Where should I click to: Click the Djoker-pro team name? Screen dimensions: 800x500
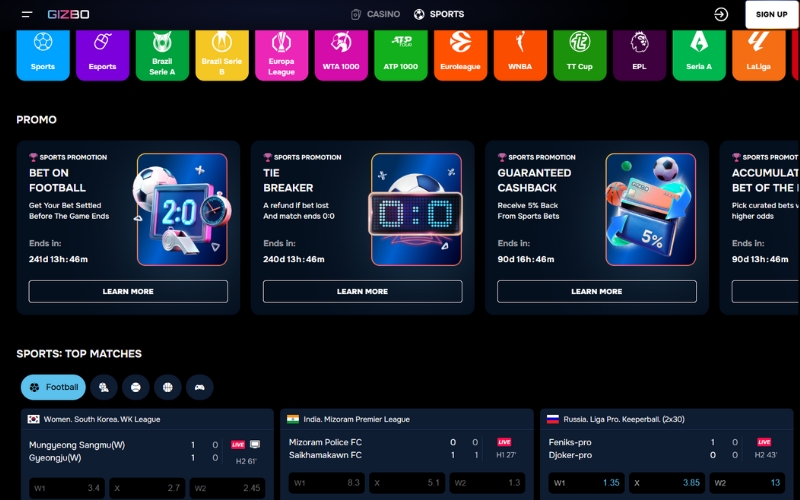(570, 455)
